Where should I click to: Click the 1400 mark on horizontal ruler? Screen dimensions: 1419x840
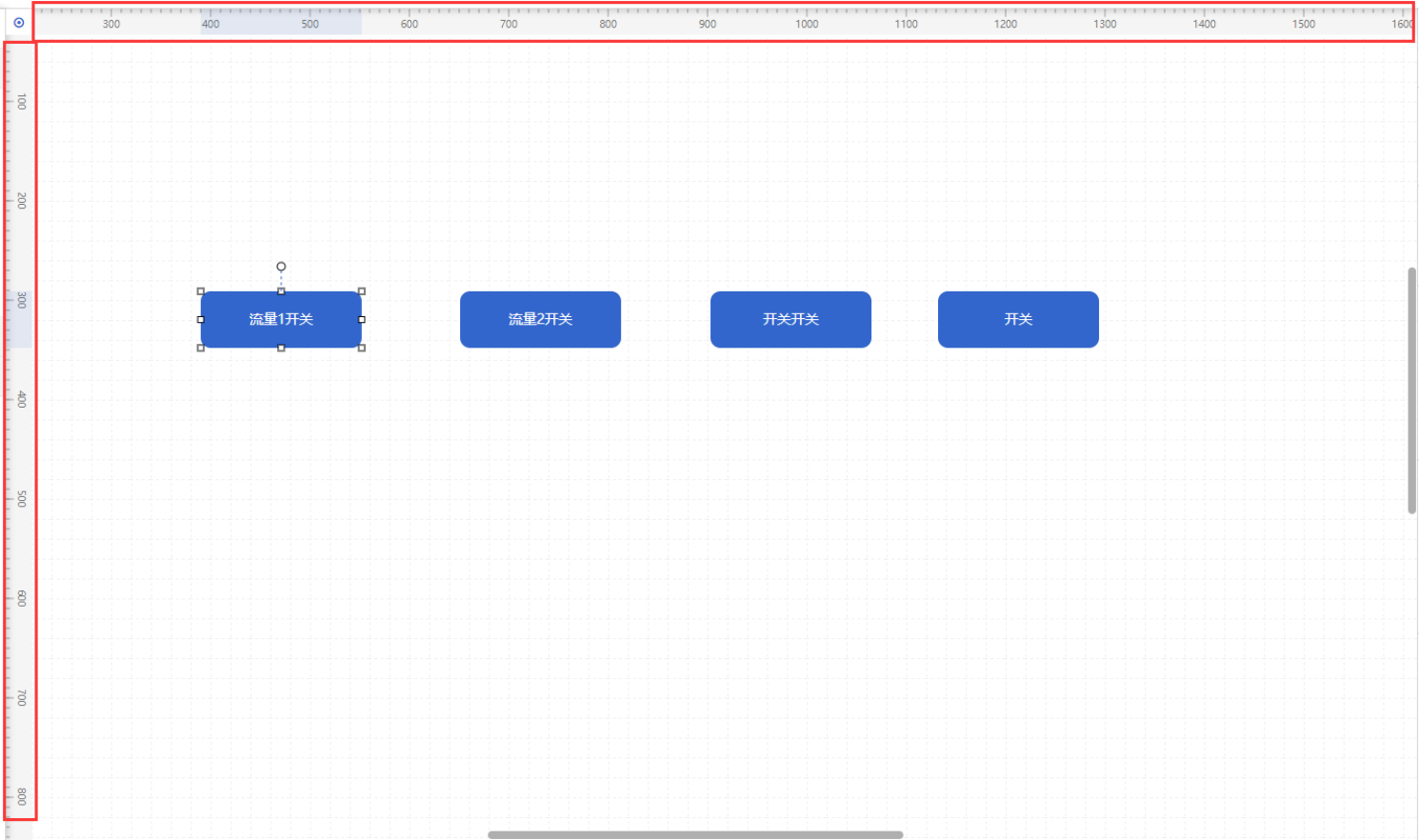tap(1204, 24)
